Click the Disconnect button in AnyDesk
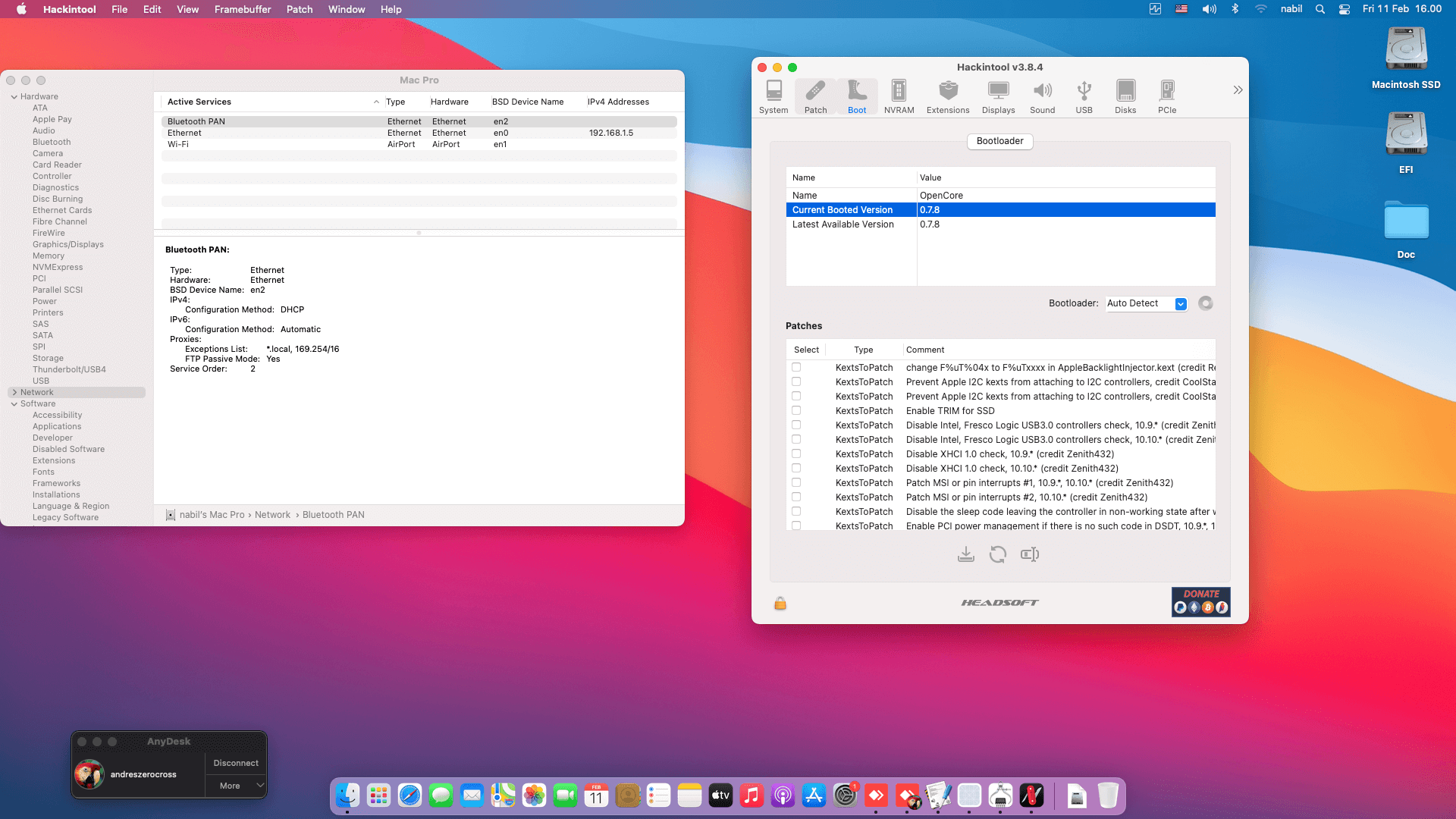The width and height of the screenshot is (1456, 819). (x=236, y=763)
